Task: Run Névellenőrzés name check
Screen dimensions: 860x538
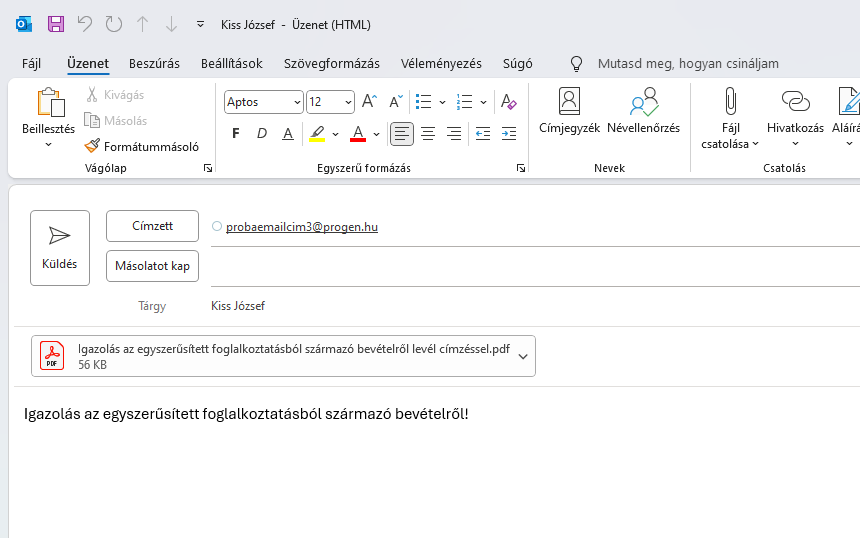Action: 643,112
